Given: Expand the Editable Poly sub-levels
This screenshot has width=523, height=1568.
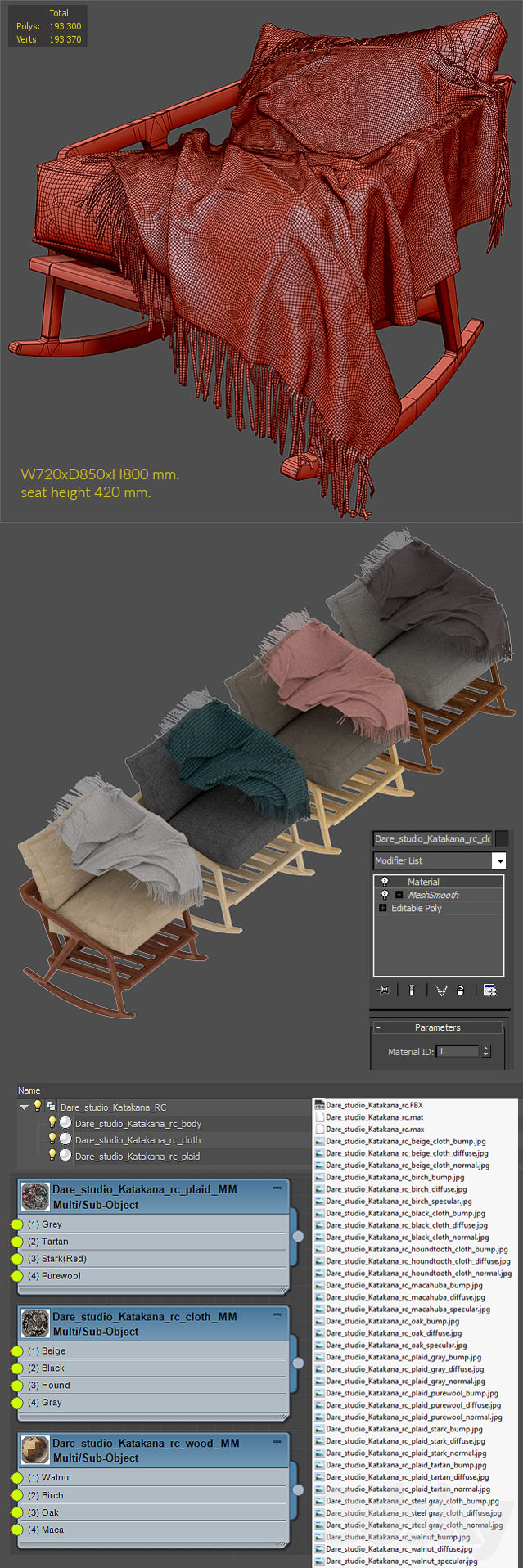Looking at the screenshot, I should [x=383, y=908].
